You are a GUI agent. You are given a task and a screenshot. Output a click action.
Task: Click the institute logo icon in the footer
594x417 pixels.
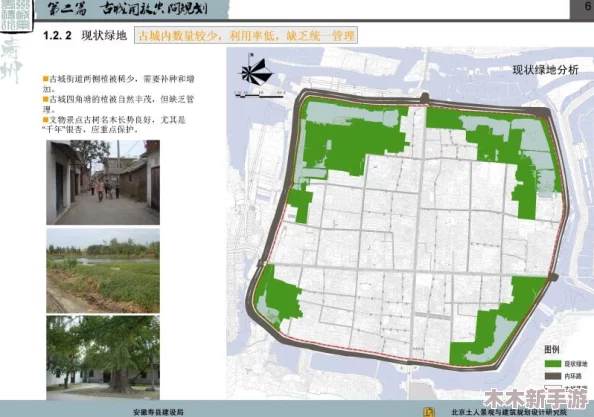[428, 412]
